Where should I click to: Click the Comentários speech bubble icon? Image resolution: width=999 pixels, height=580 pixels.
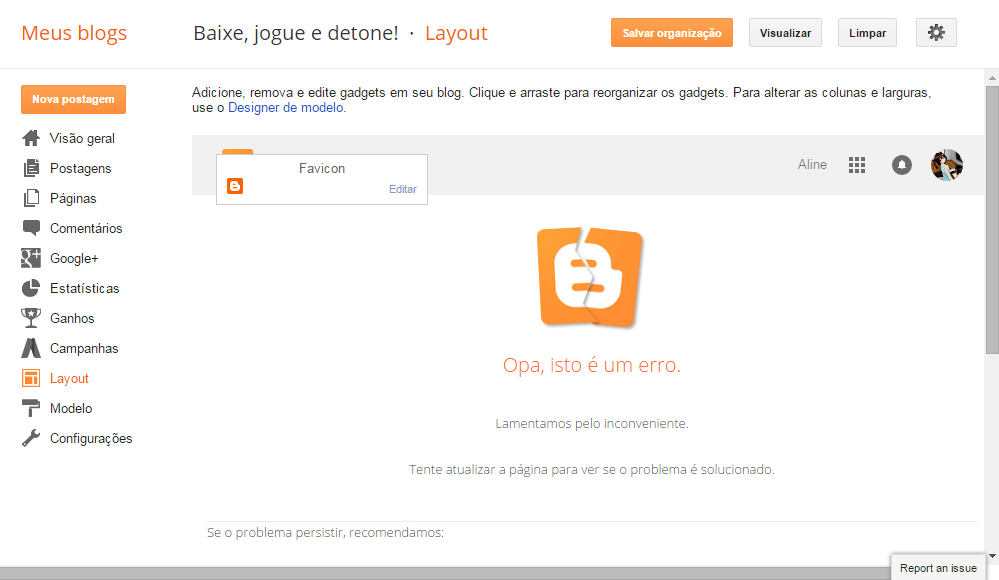coord(31,228)
